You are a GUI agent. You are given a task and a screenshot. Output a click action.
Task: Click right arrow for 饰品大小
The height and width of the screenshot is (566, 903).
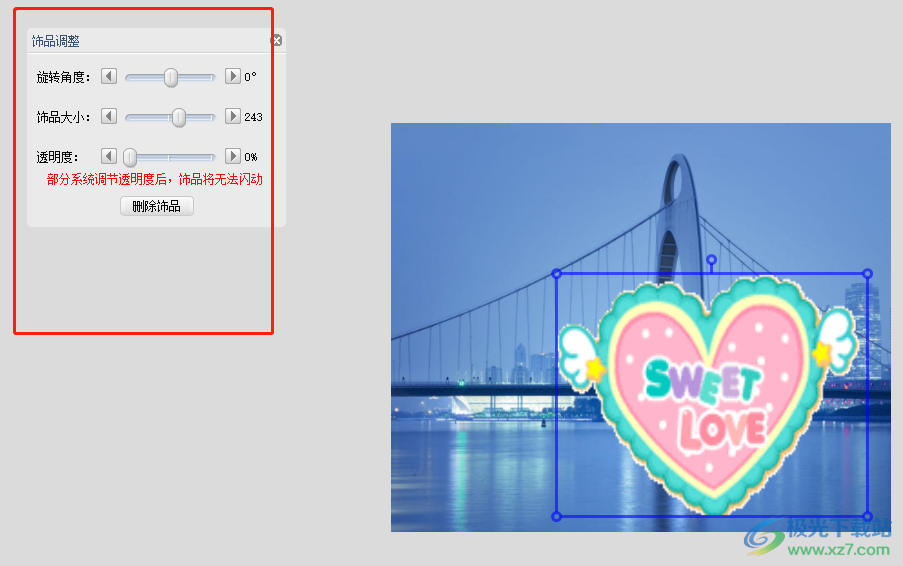[x=233, y=116]
